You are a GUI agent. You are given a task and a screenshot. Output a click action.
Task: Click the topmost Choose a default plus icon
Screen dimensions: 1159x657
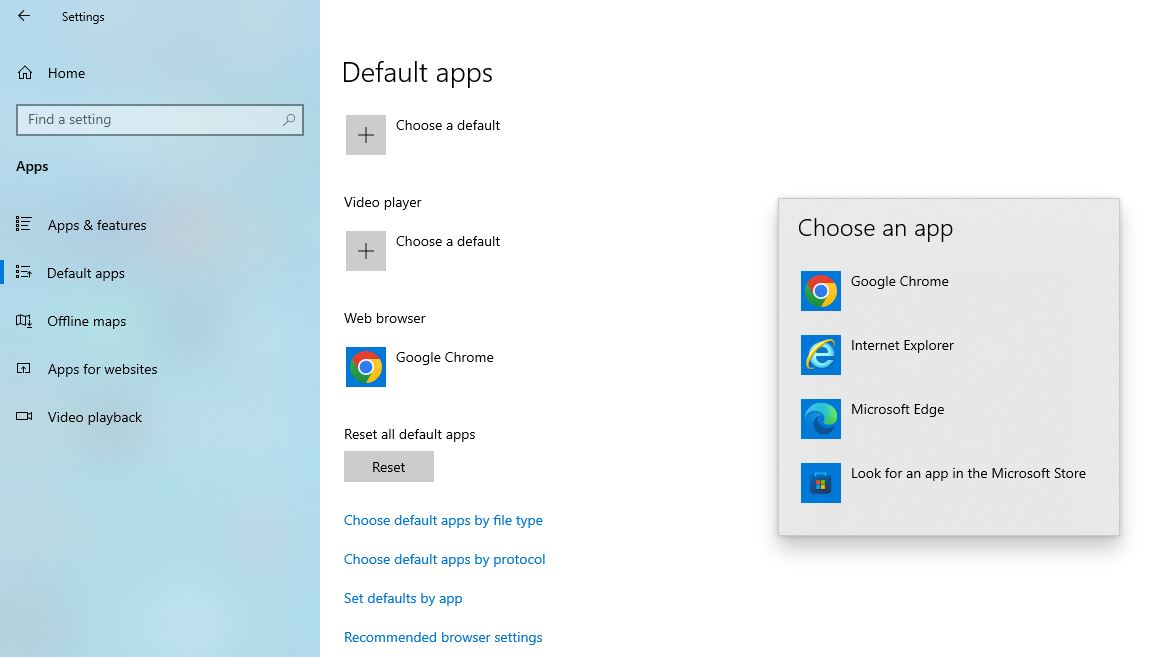pos(366,135)
